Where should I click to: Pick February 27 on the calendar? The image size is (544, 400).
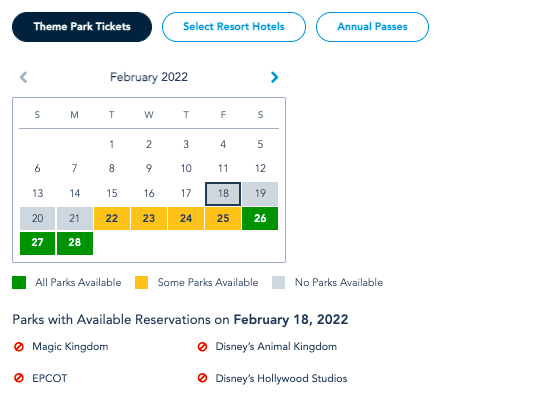click(x=37, y=243)
